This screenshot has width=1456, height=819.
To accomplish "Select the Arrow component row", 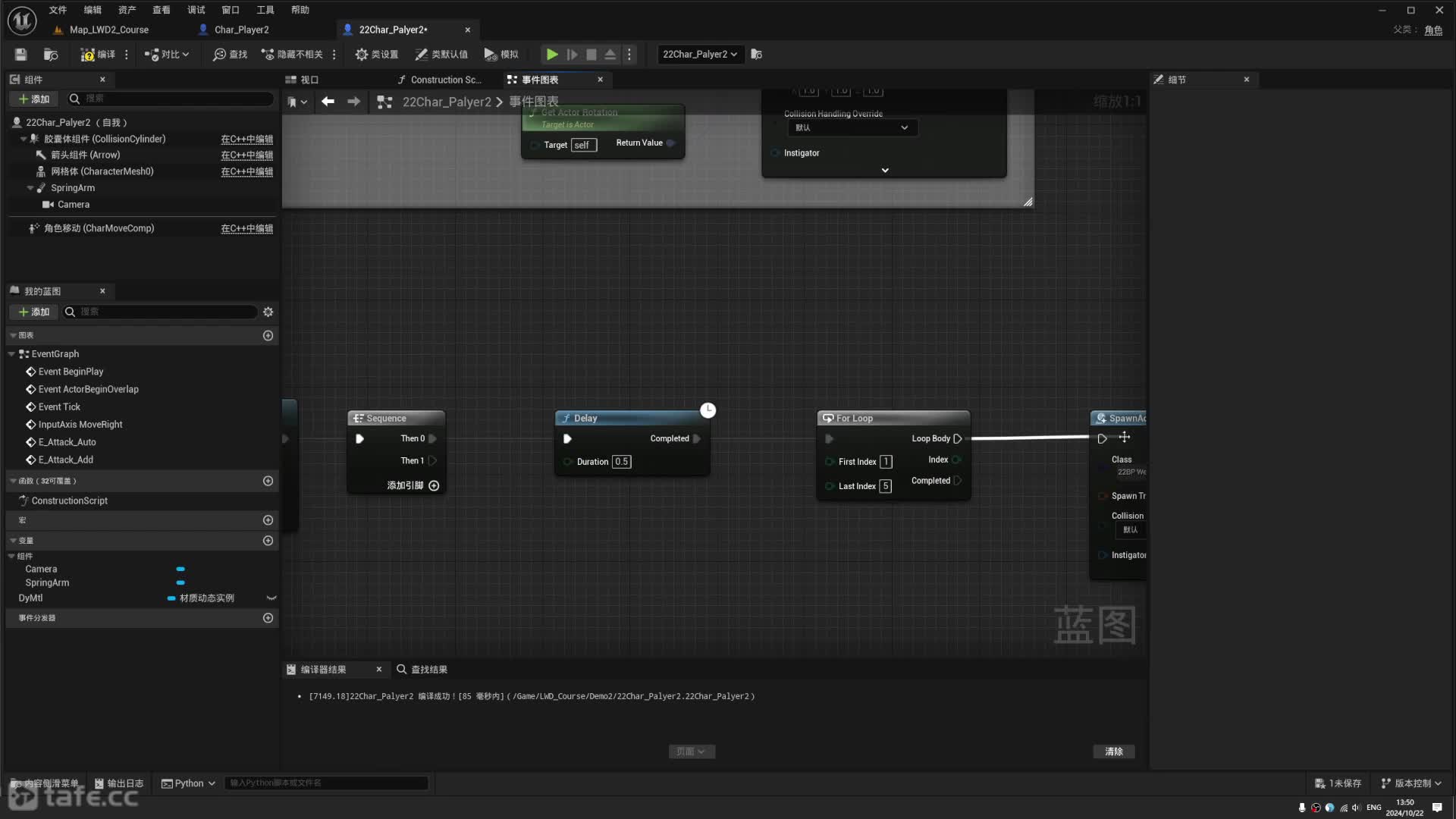I will [x=85, y=155].
